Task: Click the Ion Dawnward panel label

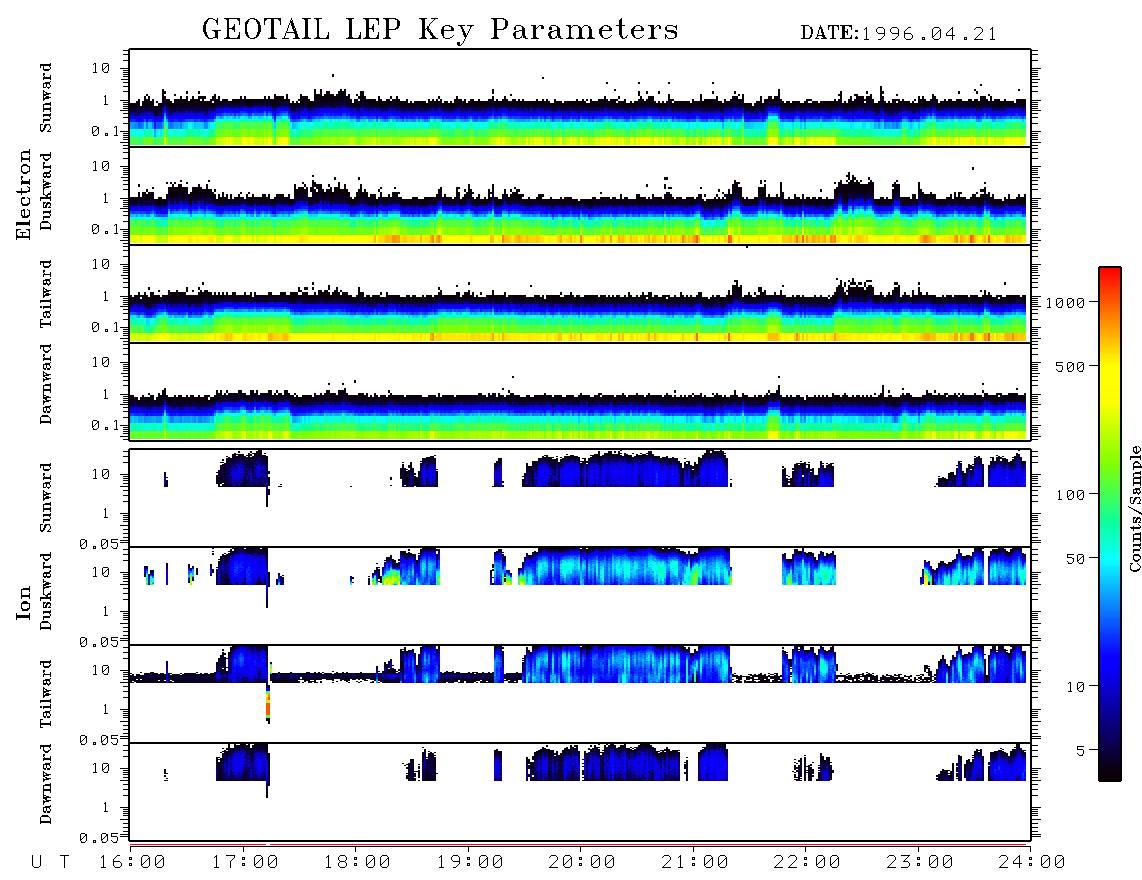Action: (46, 784)
